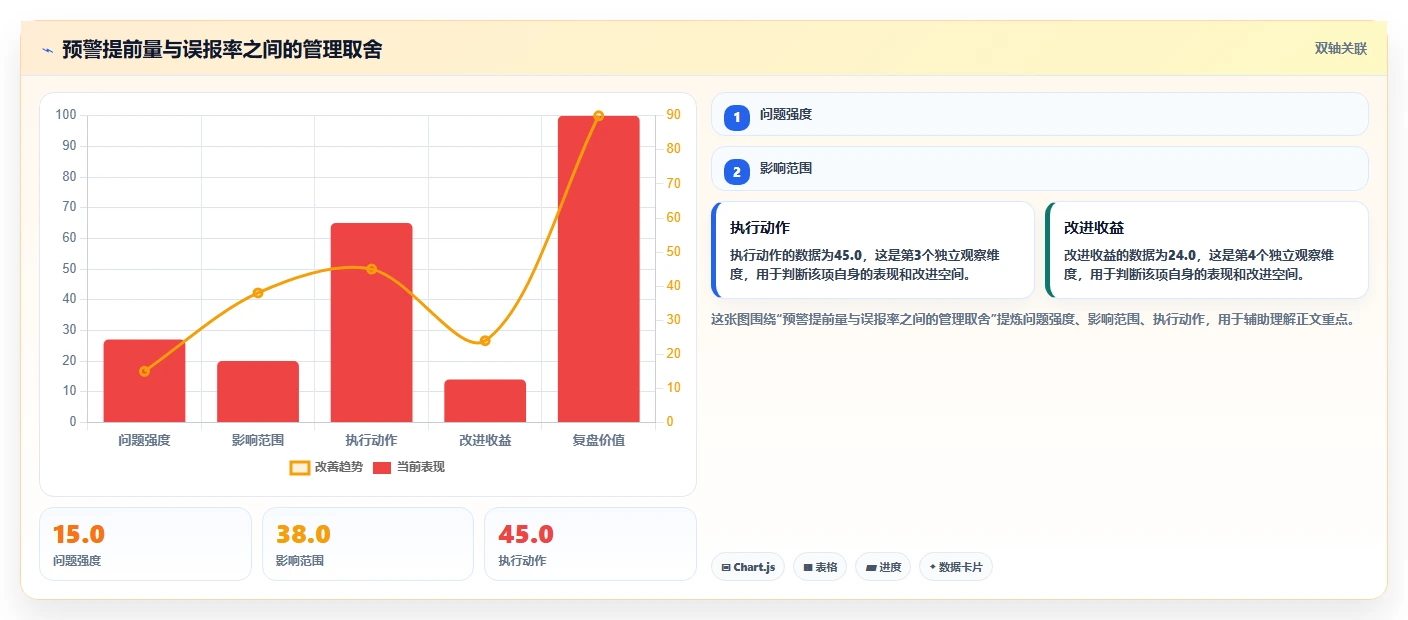Click the 执行动作 x-axis label

tap(371, 440)
